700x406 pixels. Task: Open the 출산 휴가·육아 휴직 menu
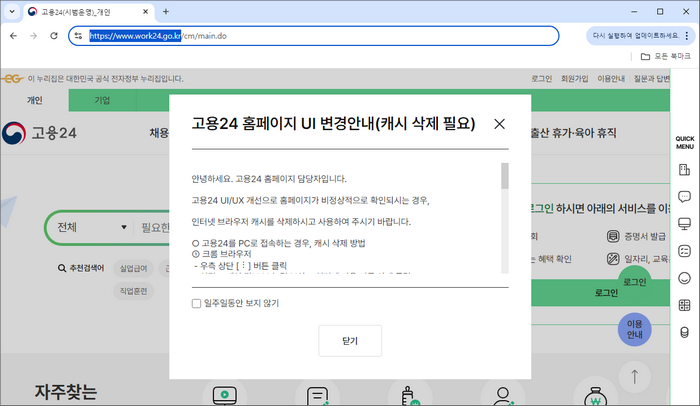coord(574,133)
